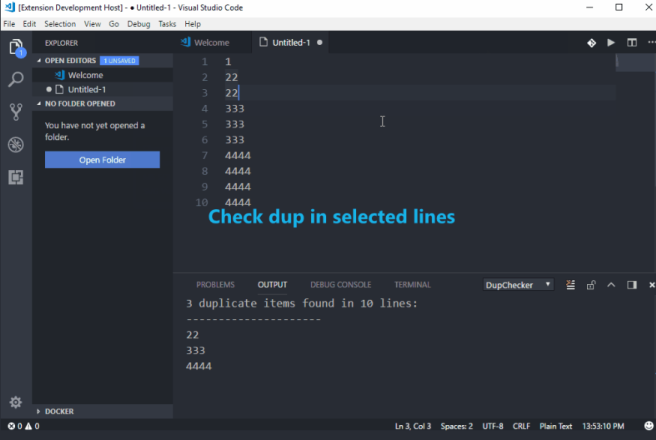Select Untitled-1 in Open Editors list
This screenshot has height=440, width=656.
pyautogui.click(x=86, y=89)
